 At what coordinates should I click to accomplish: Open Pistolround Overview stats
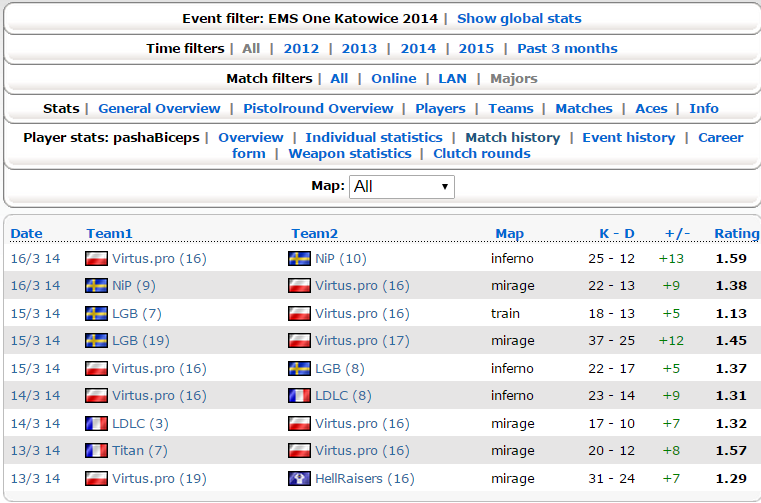coord(318,108)
